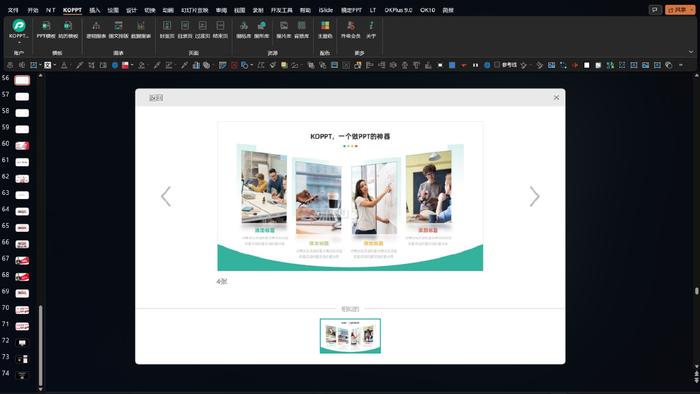Screen dimensions: 700x394
Task: Go to the next template with right arrow
Action: pos(534,196)
